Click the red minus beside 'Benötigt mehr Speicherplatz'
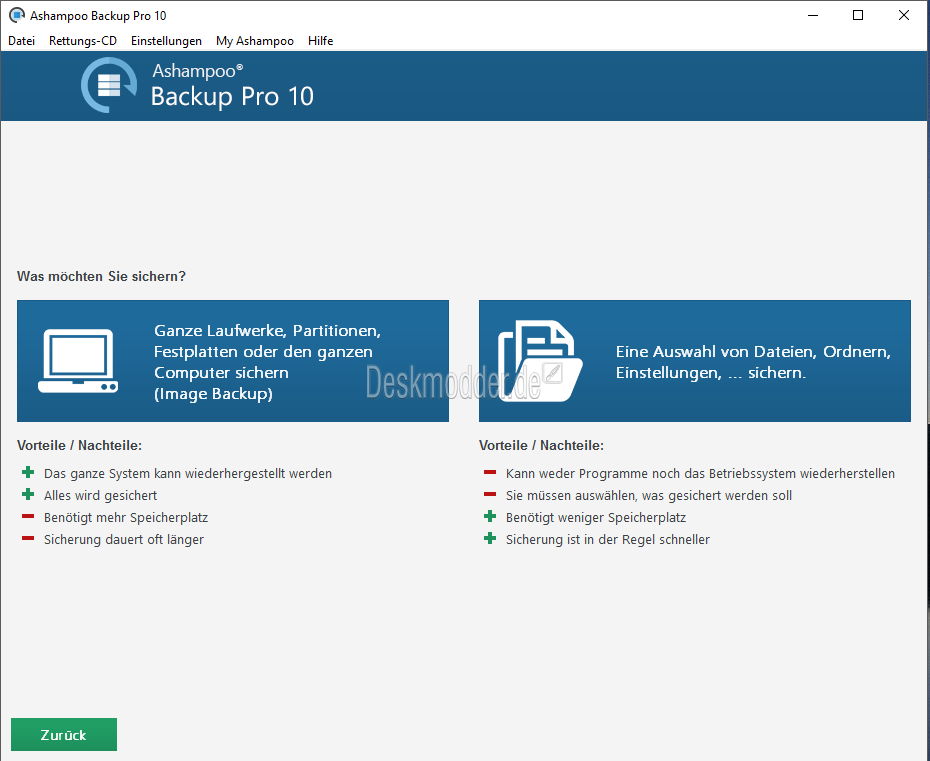Viewport: 930px width, 761px height. tap(28, 517)
